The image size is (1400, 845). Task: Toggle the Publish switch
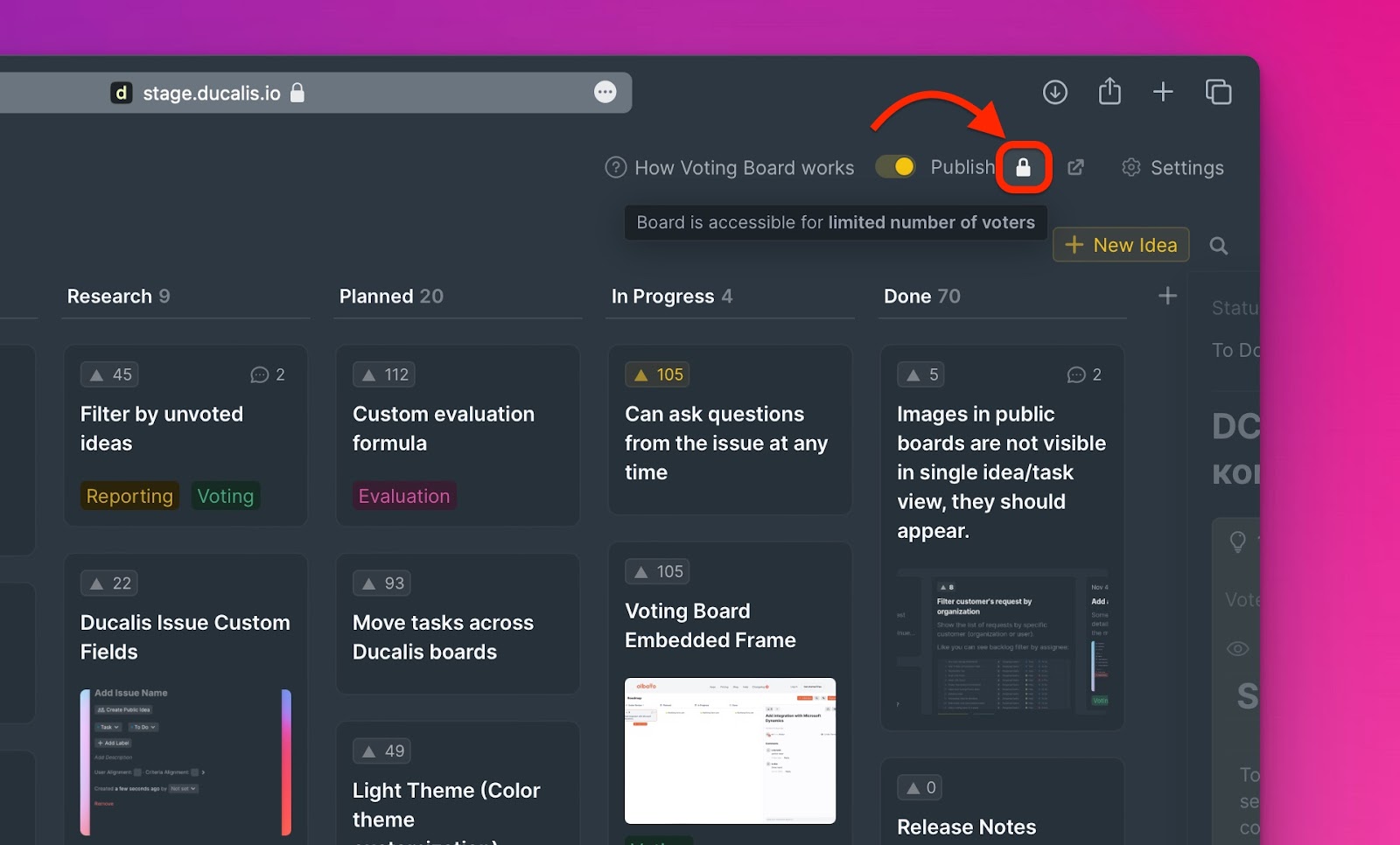click(x=895, y=166)
